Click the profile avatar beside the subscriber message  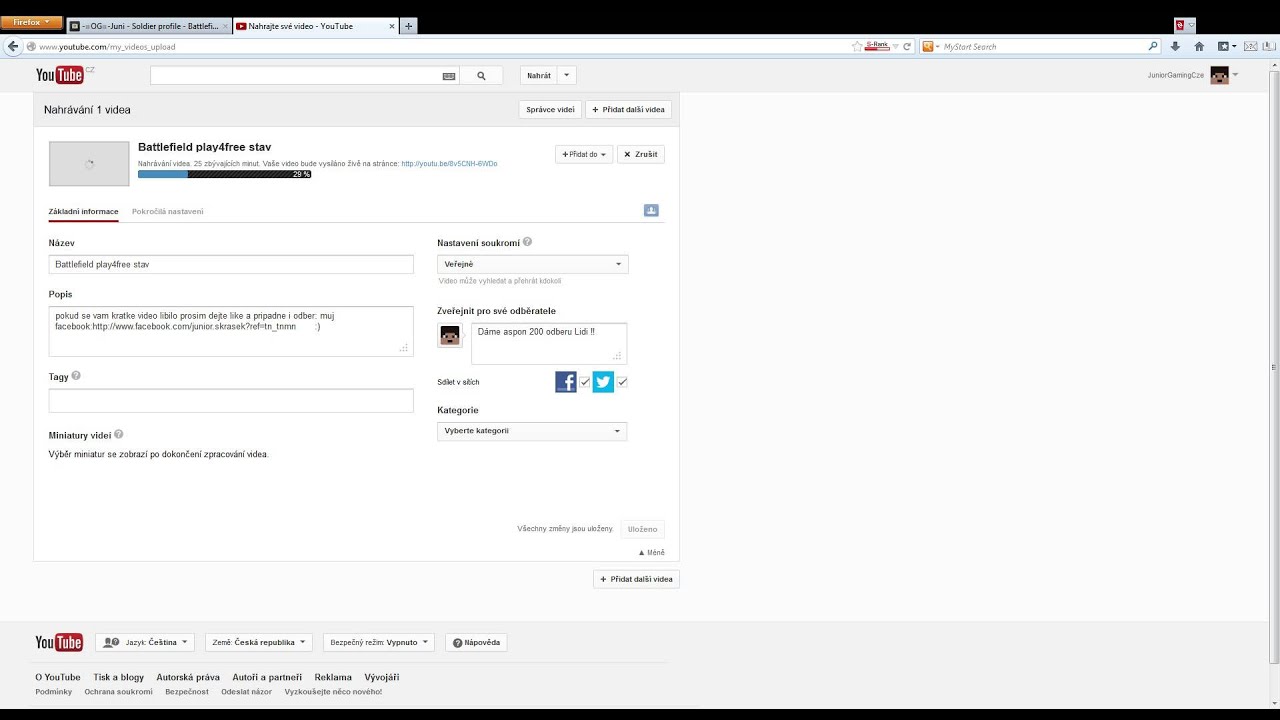click(450, 335)
